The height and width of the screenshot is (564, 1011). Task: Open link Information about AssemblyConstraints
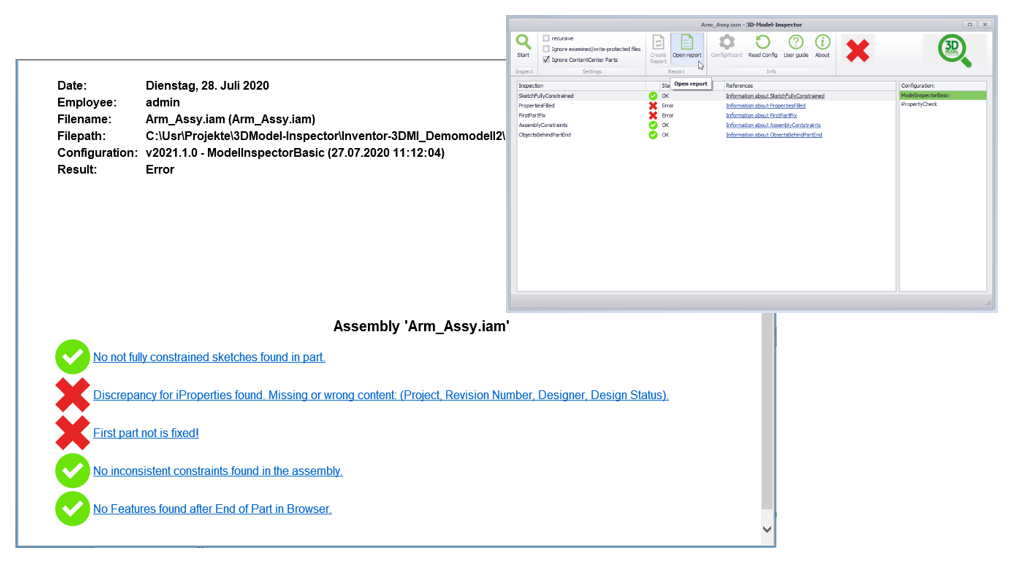point(773,125)
